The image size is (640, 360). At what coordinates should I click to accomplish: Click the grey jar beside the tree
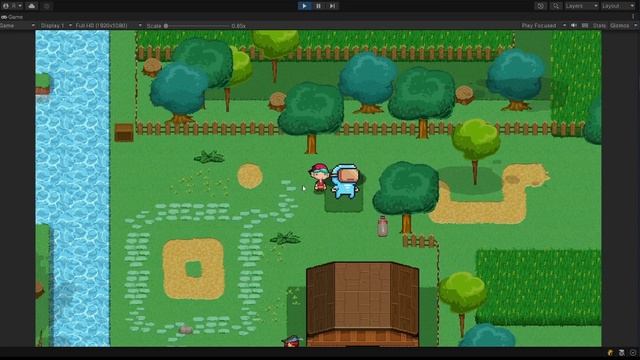click(x=382, y=227)
